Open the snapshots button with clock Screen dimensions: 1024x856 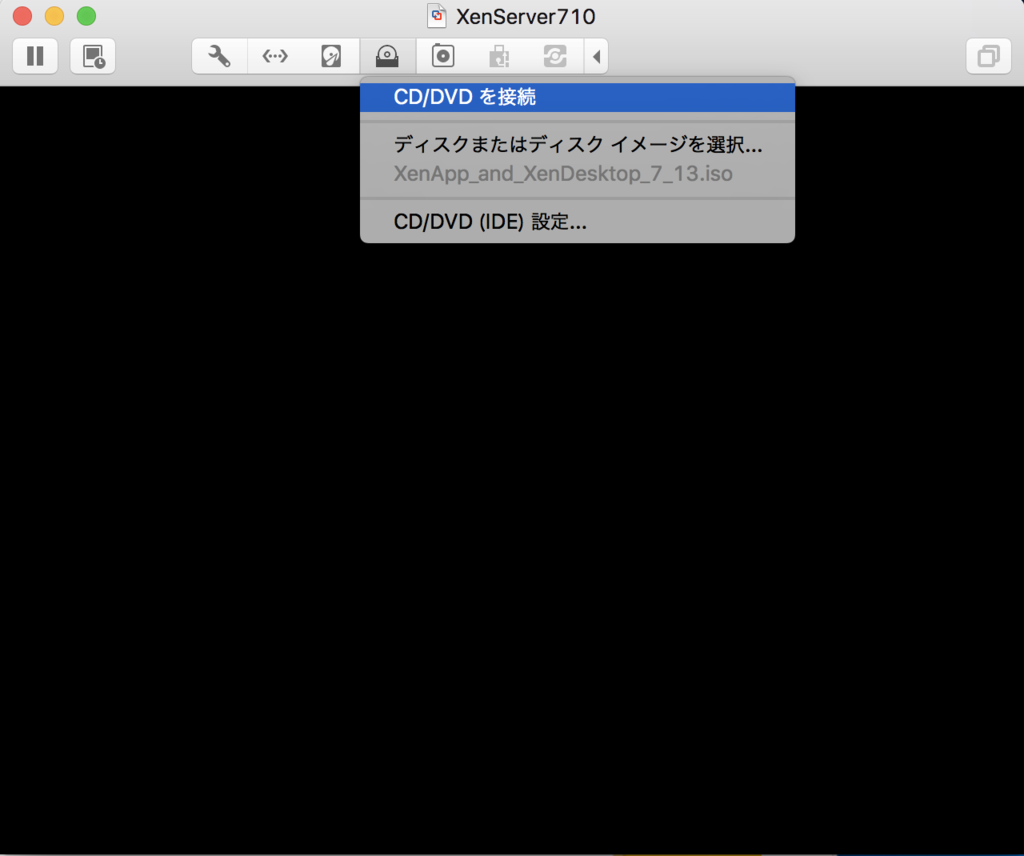pyautogui.click(x=93, y=56)
